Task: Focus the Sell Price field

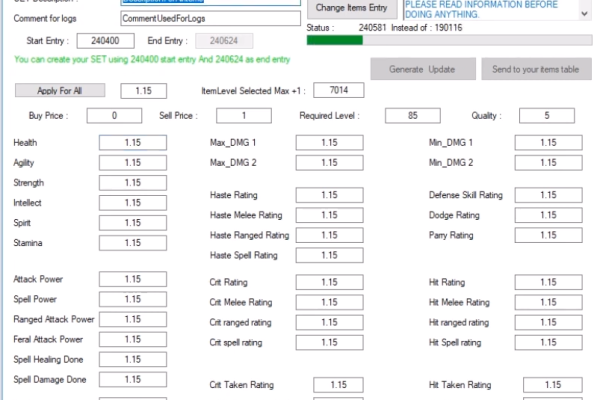Action: (217, 116)
